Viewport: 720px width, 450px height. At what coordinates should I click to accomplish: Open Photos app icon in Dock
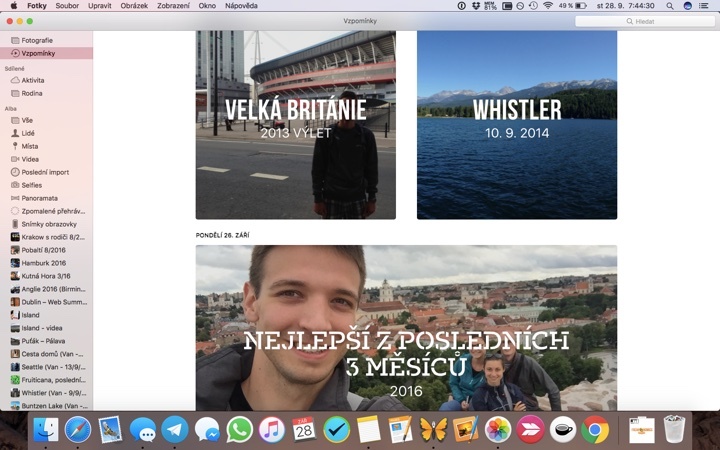[x=498, y=430]
